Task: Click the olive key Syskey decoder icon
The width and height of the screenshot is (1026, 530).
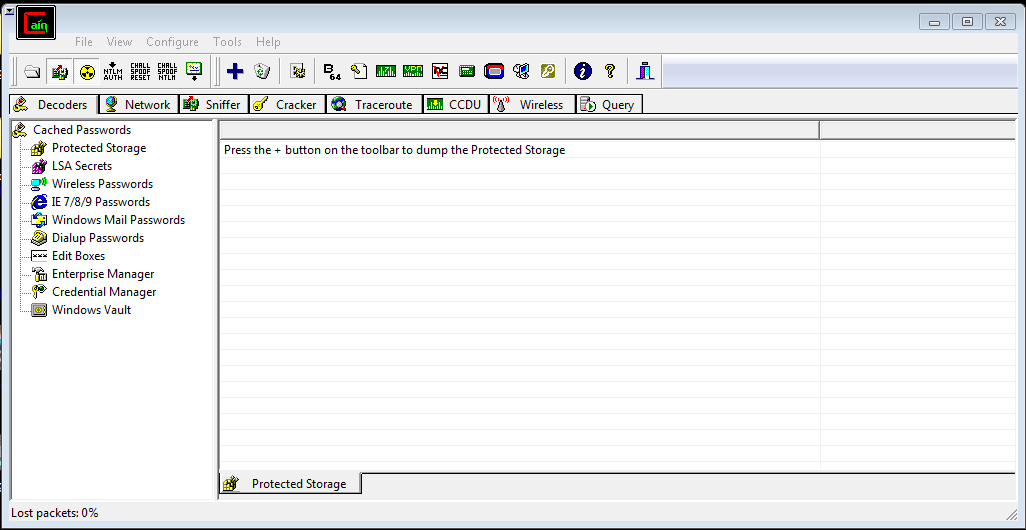Action: click(548, 71)
